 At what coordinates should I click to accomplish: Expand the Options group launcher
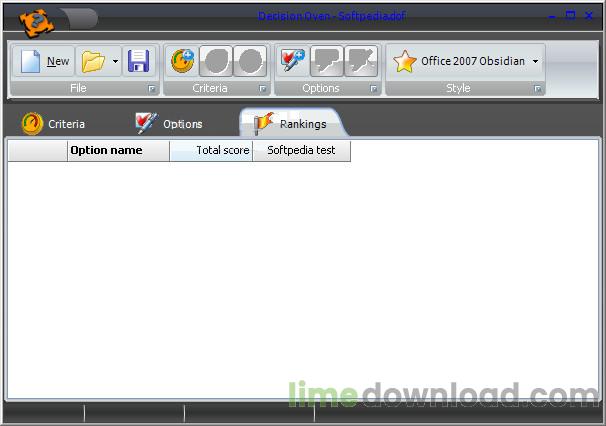(373, 89)
